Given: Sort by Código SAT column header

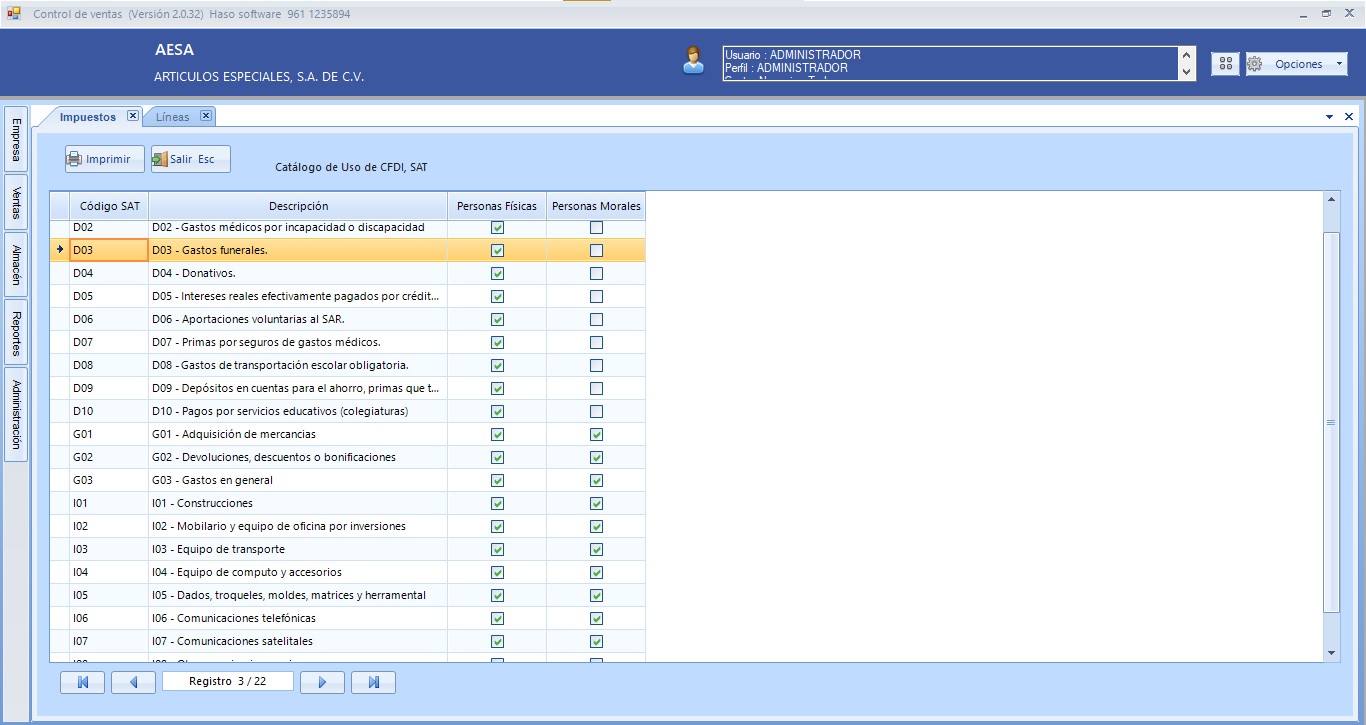Looking at the screenshot, I should (110, 206).
